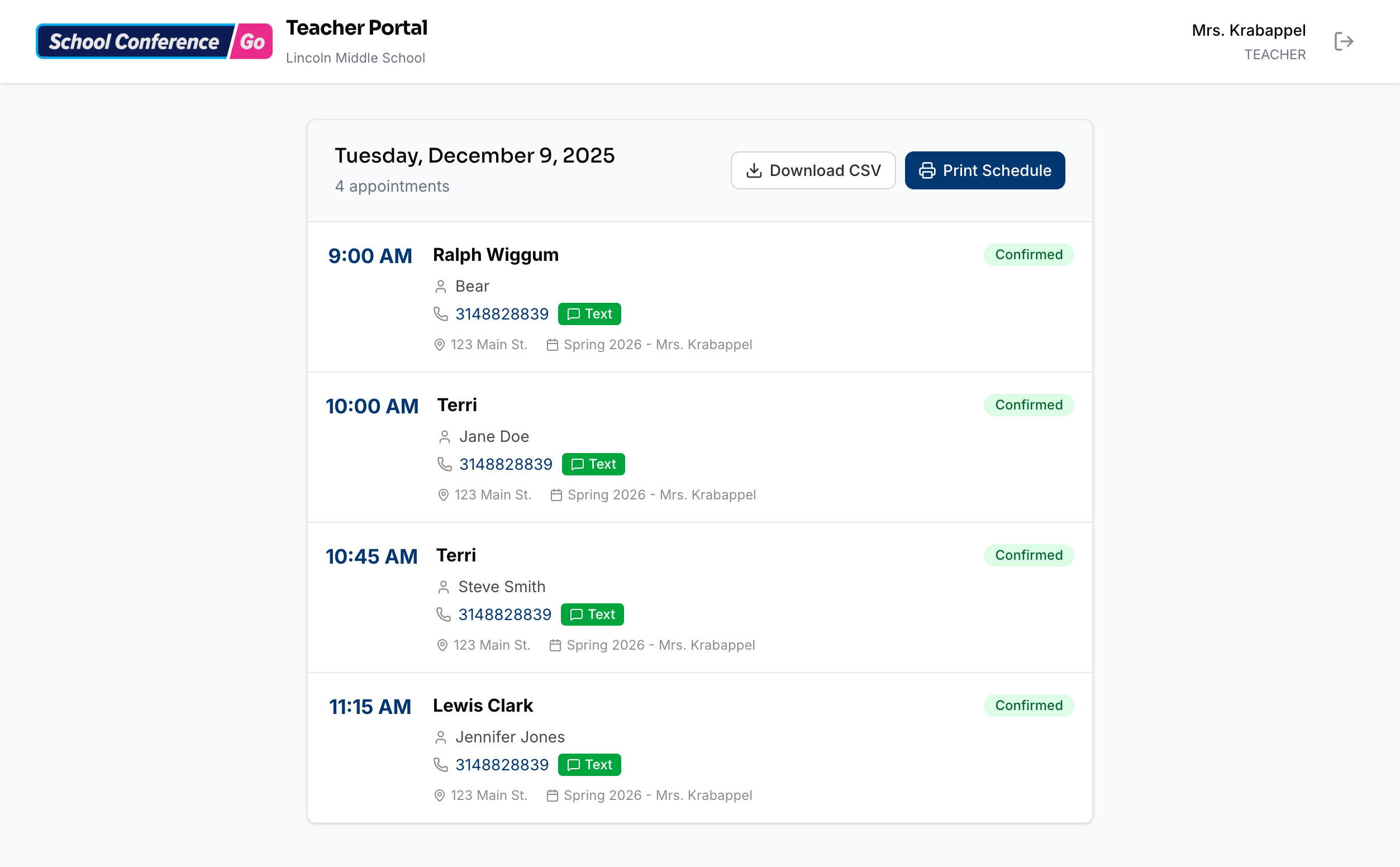Click the Confirmed badge on Lewis Clark's row

point(1028,706)
